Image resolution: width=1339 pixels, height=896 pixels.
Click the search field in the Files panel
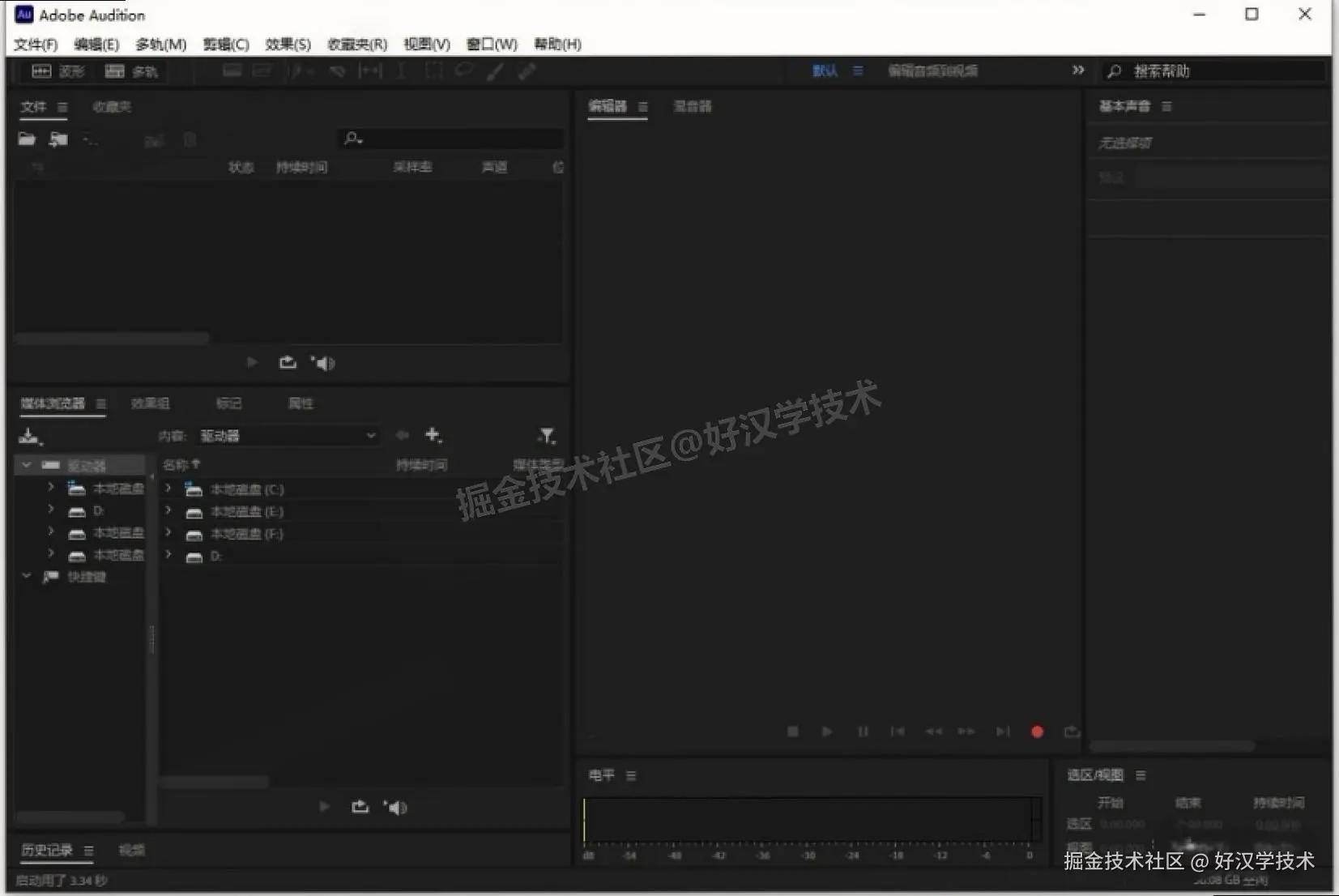(450, 139)
